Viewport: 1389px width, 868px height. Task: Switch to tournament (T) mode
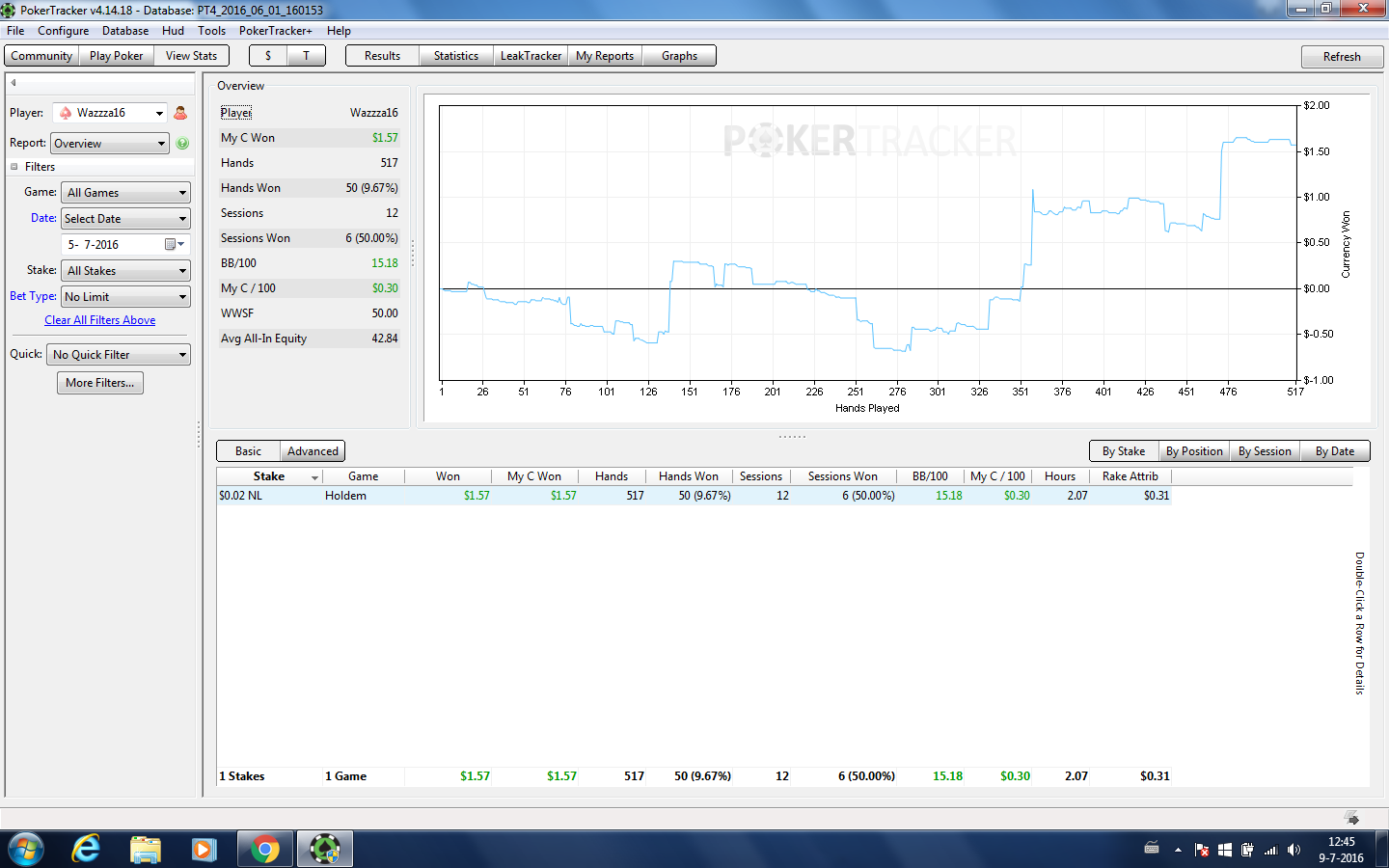click(307, 56)
